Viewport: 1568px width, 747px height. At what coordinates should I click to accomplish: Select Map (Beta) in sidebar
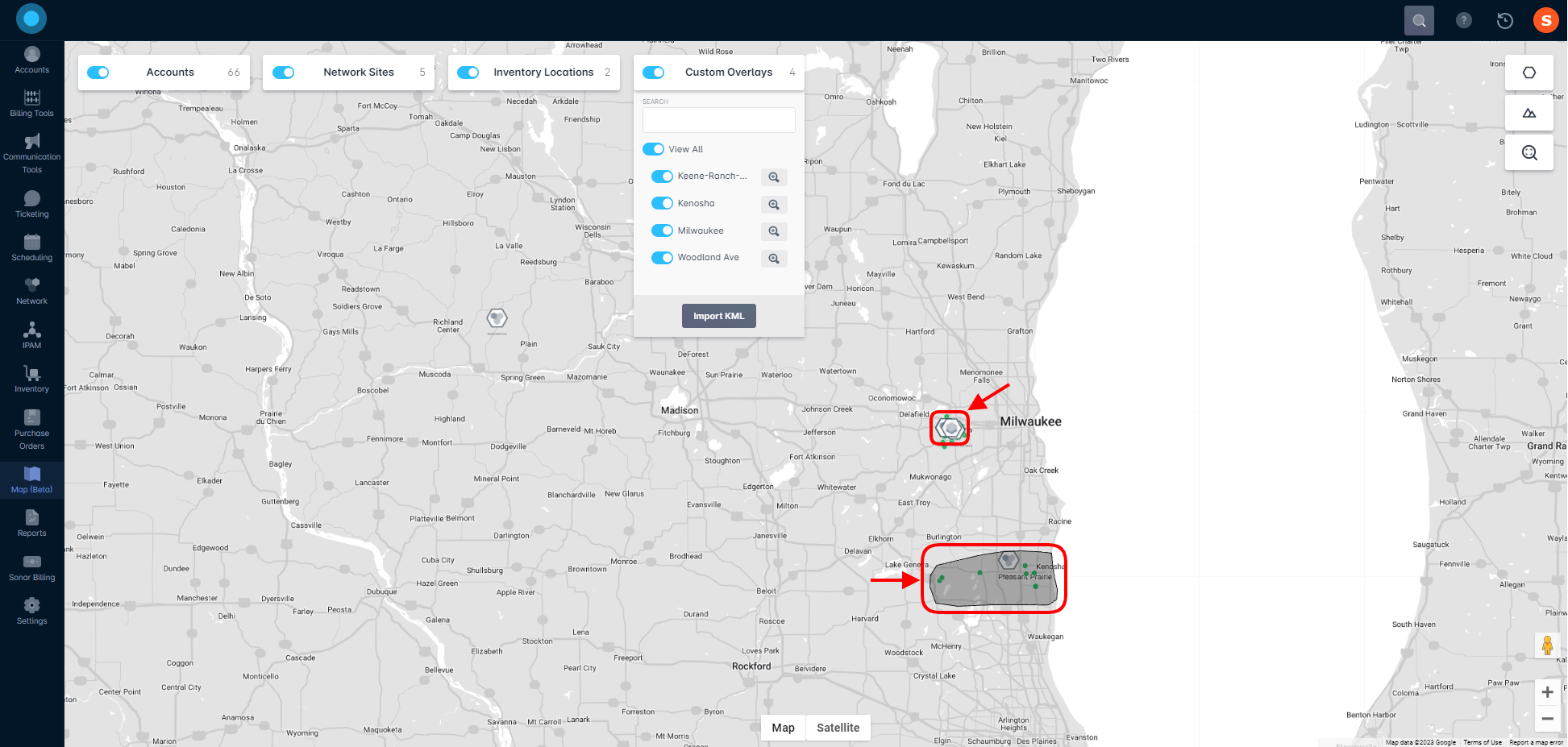tap(31, 480)
